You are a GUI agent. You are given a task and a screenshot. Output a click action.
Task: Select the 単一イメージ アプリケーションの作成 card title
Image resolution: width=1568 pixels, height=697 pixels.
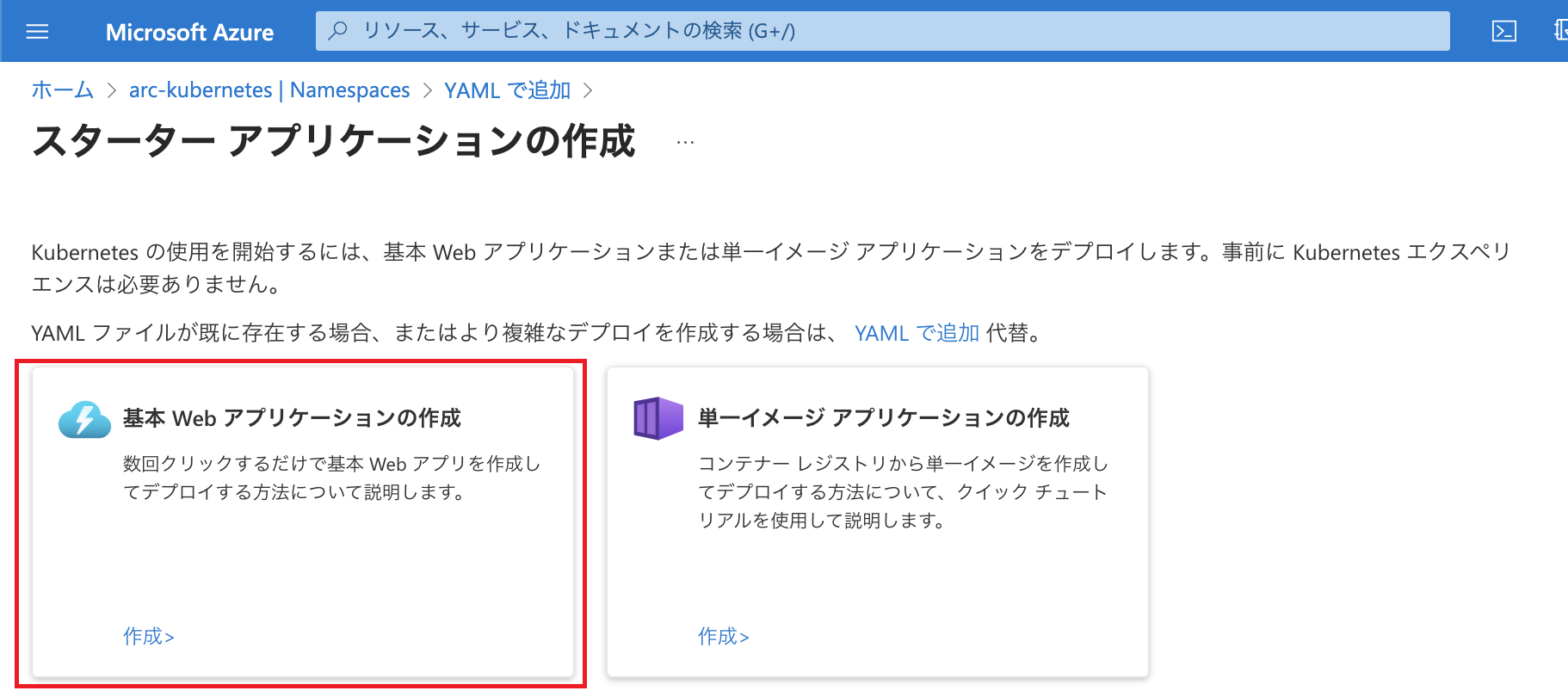point(884,418)
